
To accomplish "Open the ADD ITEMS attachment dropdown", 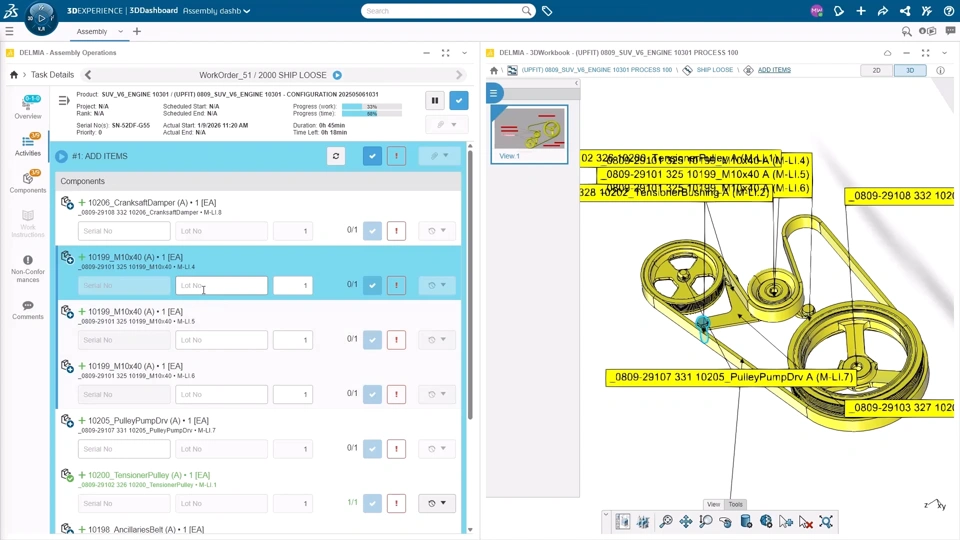I will point(440,156).
